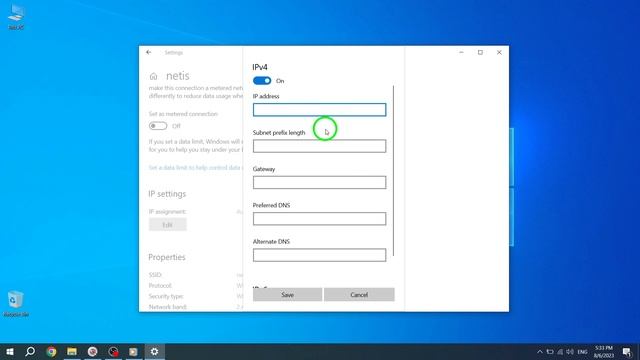
Task: Open the taskbar clock and date
Action: [604, 352]
